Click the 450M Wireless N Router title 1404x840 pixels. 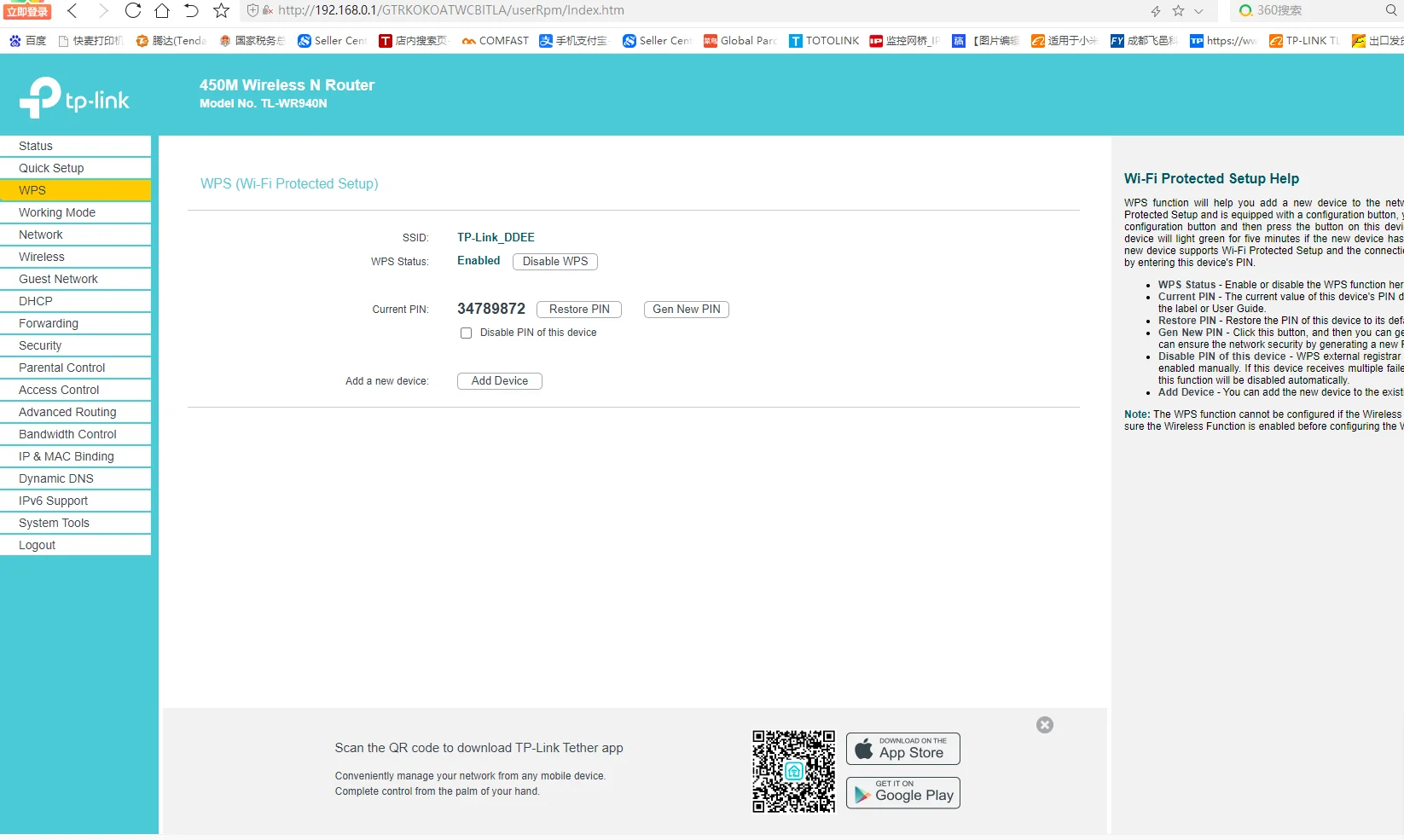tap(287, 85)
